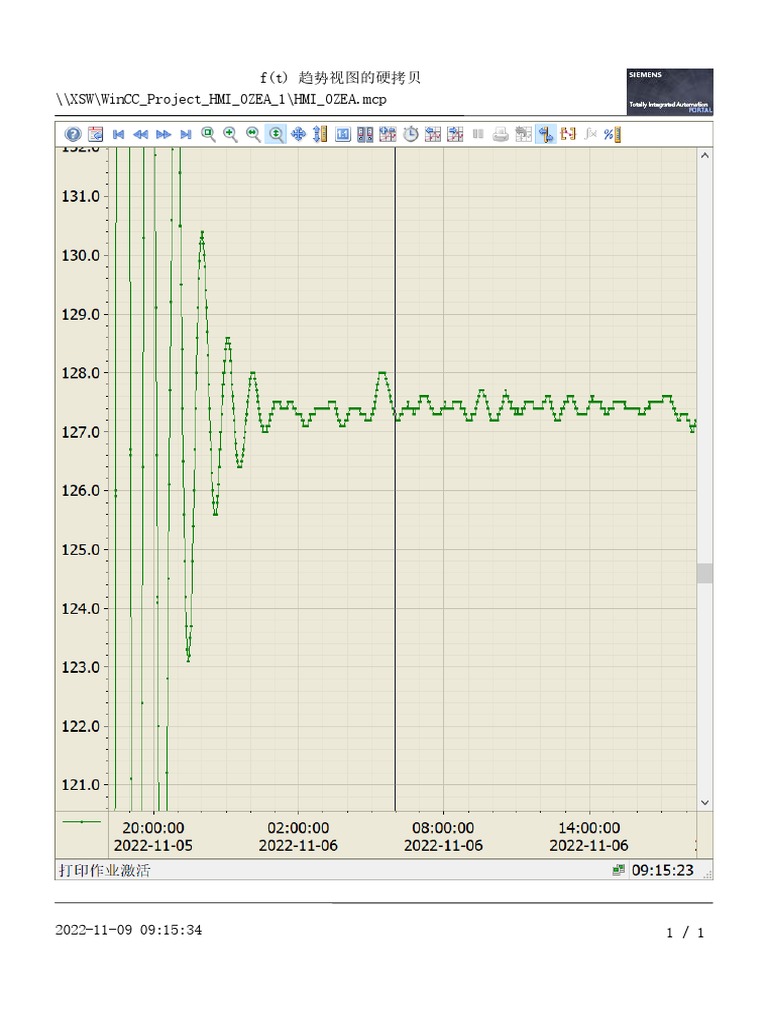Viewport: 768px width, 1024px height.
Task: Click the green trend legend line
Action: tap(82, 822)
